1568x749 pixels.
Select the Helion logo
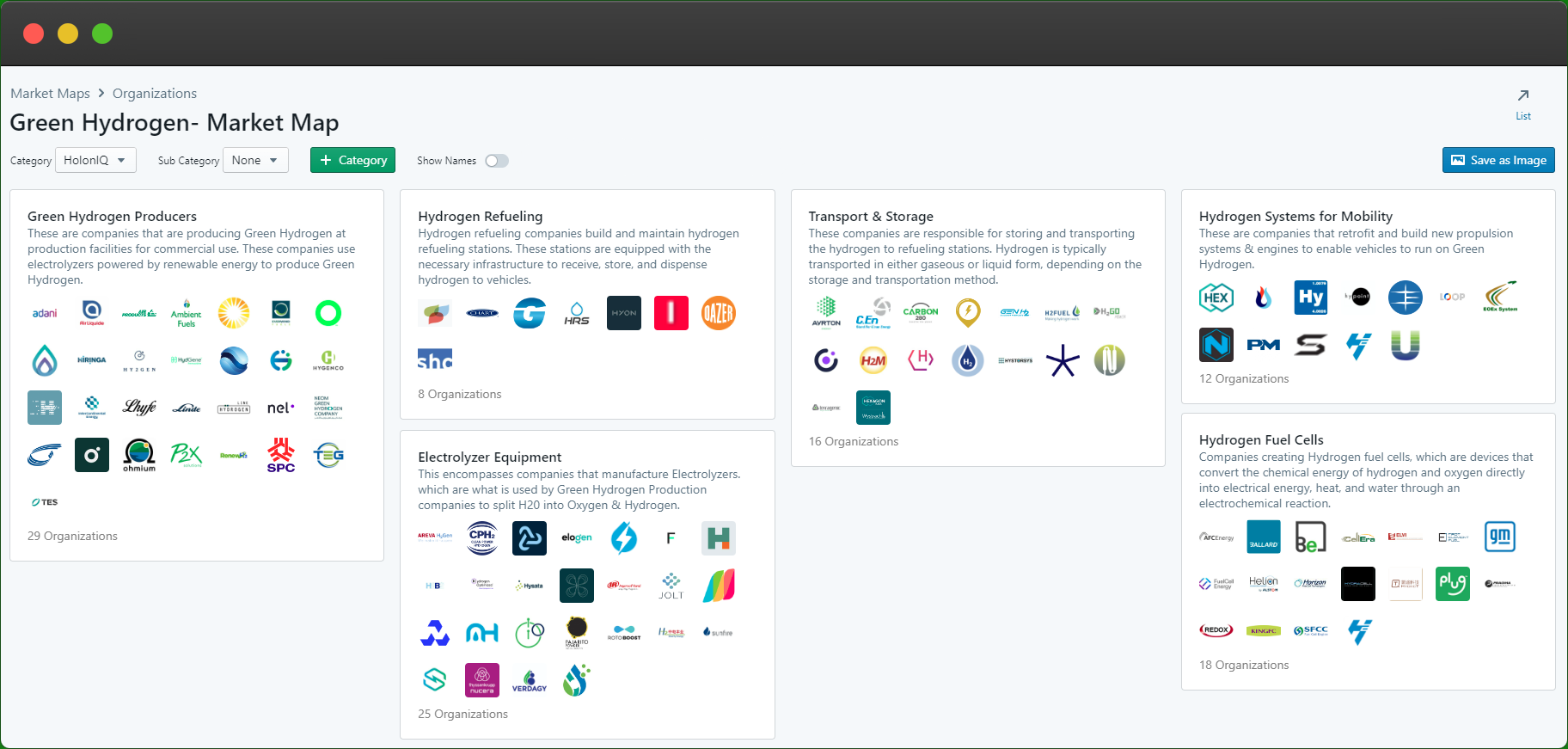click(1264, 584)
